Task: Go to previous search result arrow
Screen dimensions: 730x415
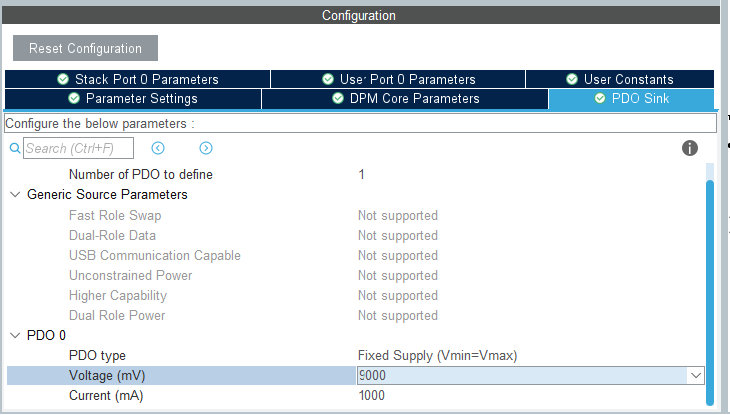Action: [x=158, y=148]
